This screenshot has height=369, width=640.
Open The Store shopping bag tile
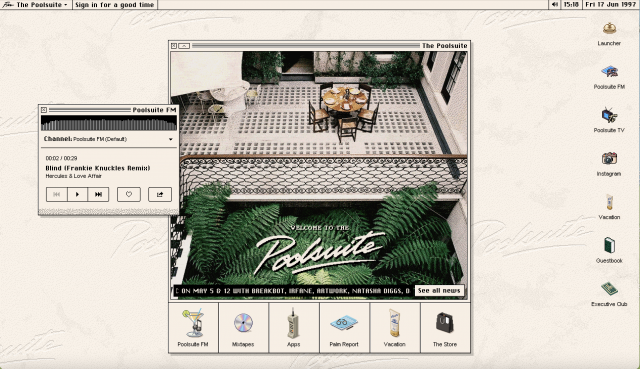tap(445, 328)
